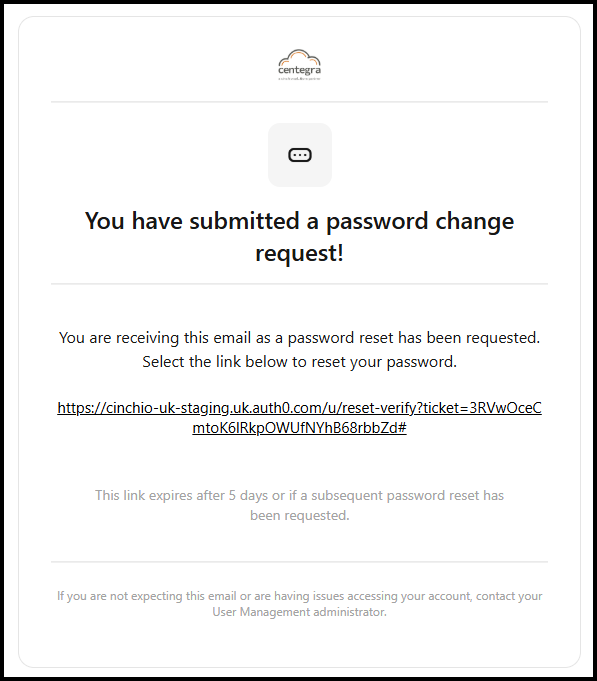This screenshot has width=597, height=681.
Task: Click the orange cloud outline above centegra
Action: pos(300,57)
